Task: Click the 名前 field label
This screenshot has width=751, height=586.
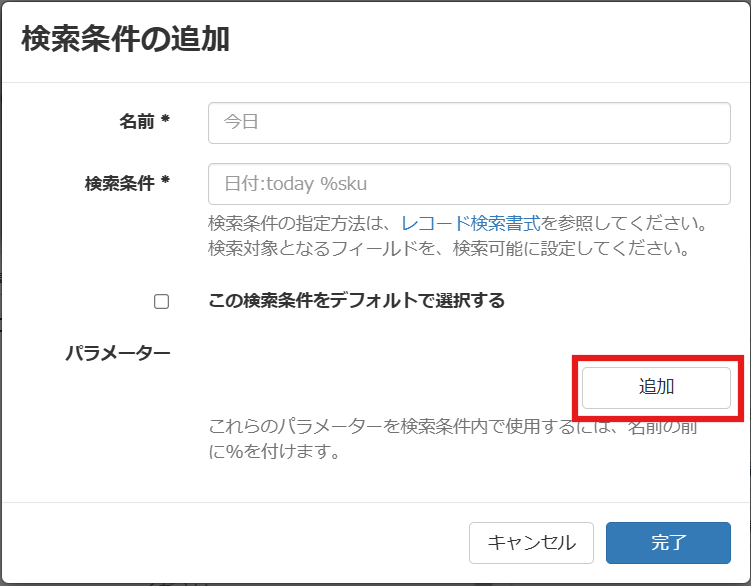Action: [x=144, y=121]
